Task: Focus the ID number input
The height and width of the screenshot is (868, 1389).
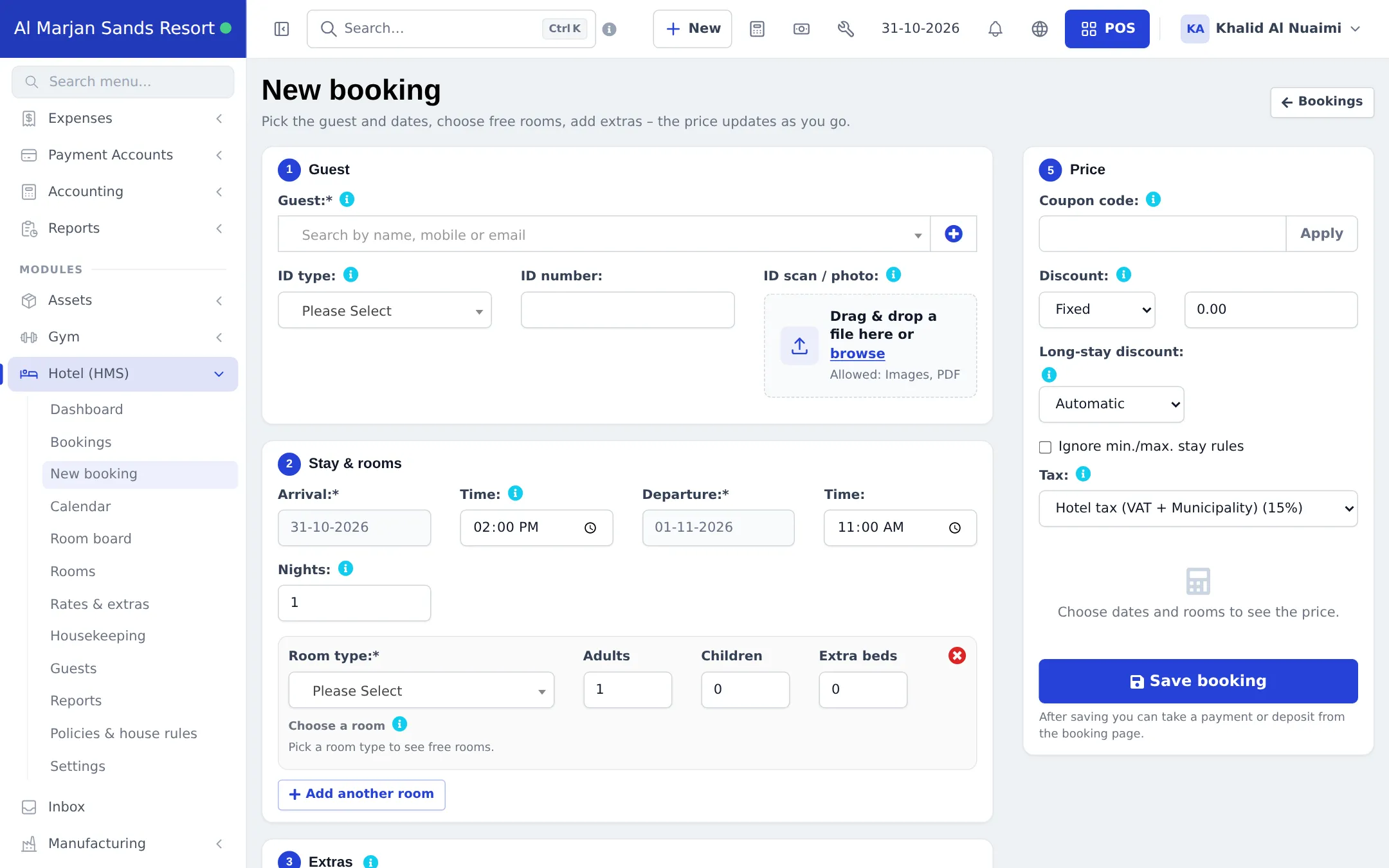Action: click(x=627, y=310)
